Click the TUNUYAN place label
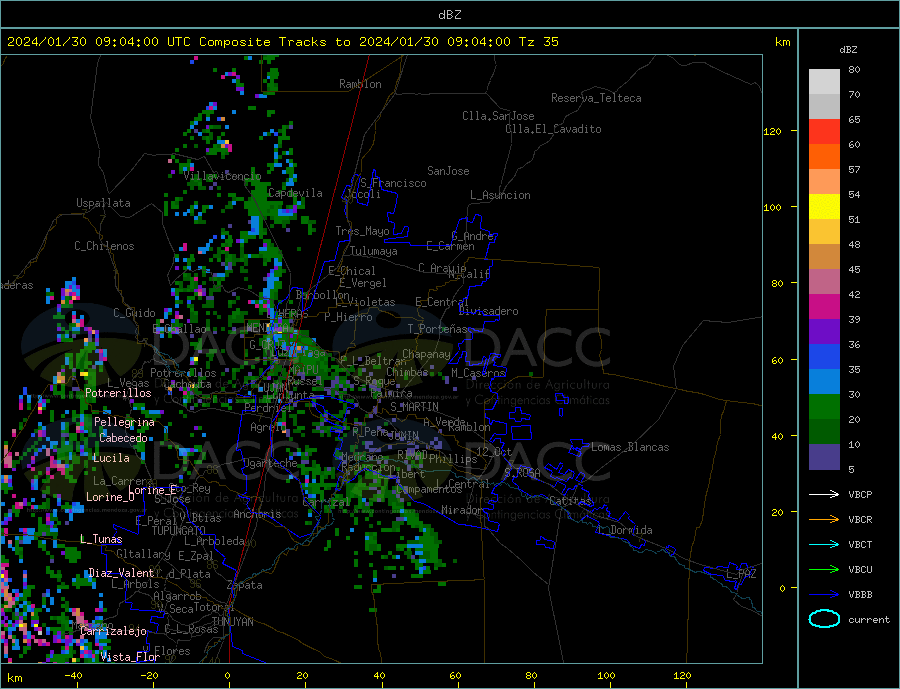 click(x=232, y=622)
